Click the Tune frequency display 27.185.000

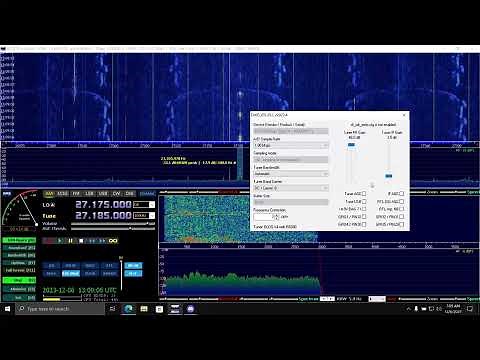103,216
